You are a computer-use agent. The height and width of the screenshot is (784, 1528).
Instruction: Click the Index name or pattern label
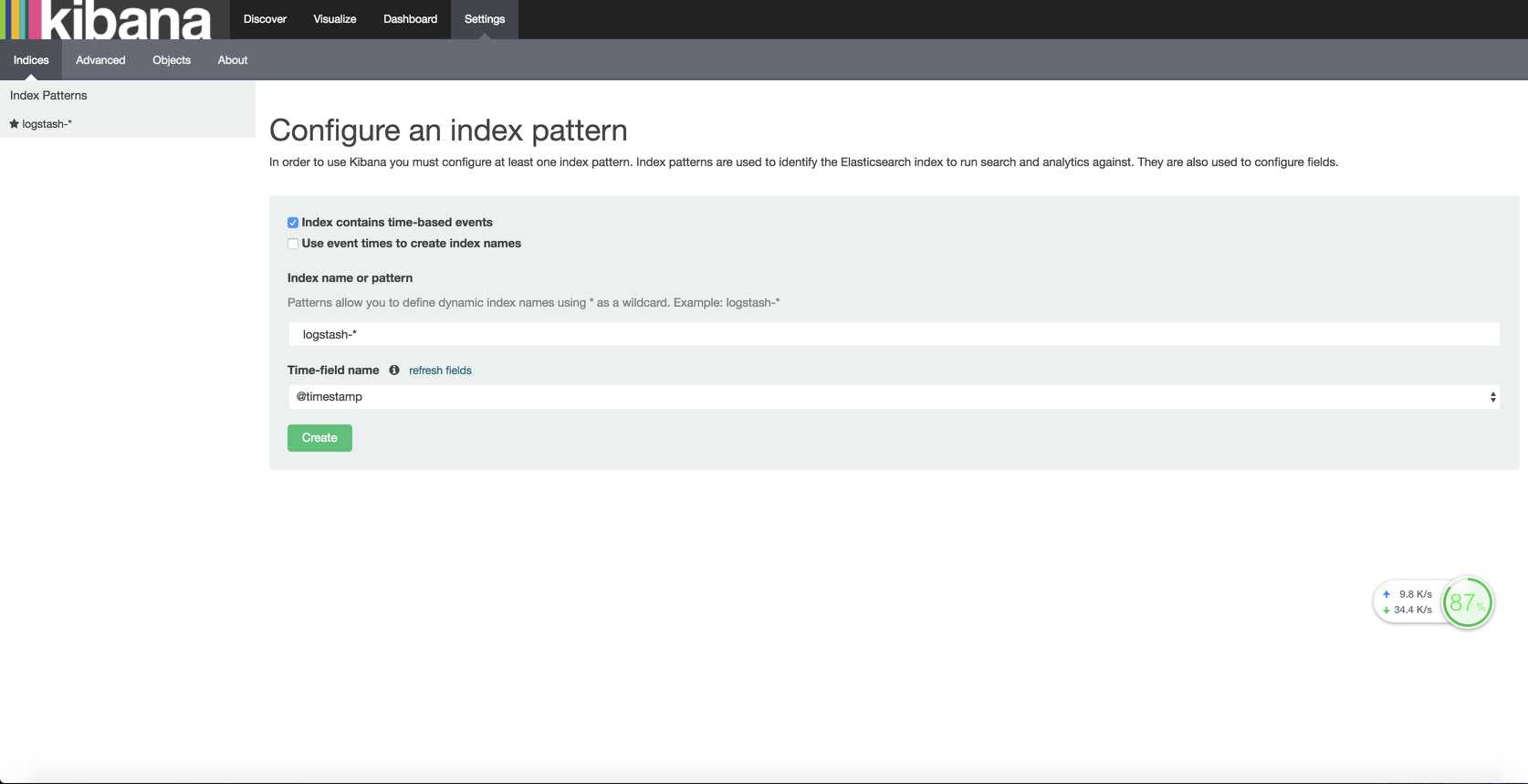[350, 278]
